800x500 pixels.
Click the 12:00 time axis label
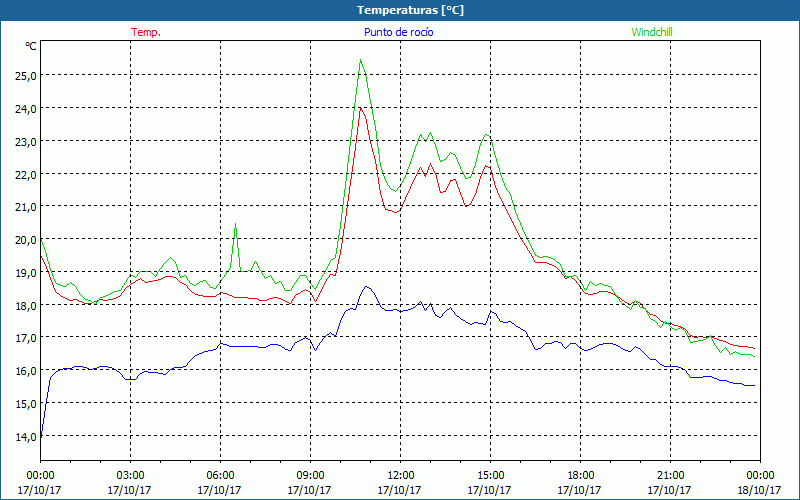[x=401, y=476]
